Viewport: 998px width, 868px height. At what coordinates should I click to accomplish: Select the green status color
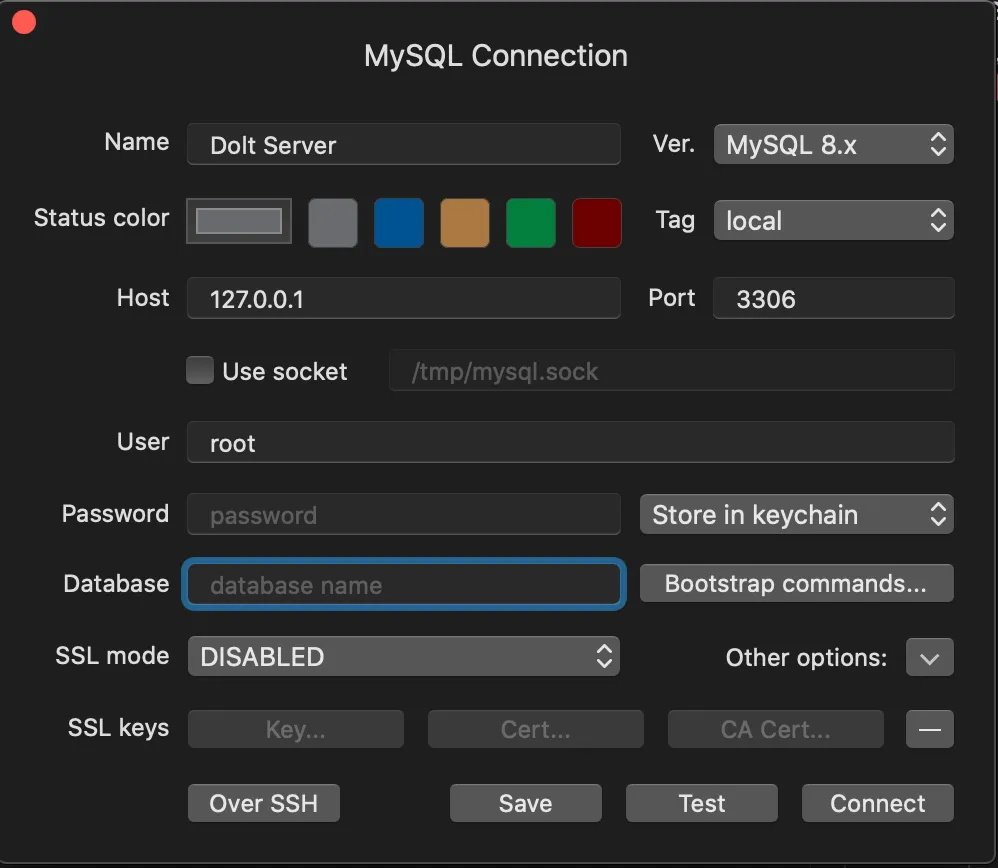pos(531,222)
